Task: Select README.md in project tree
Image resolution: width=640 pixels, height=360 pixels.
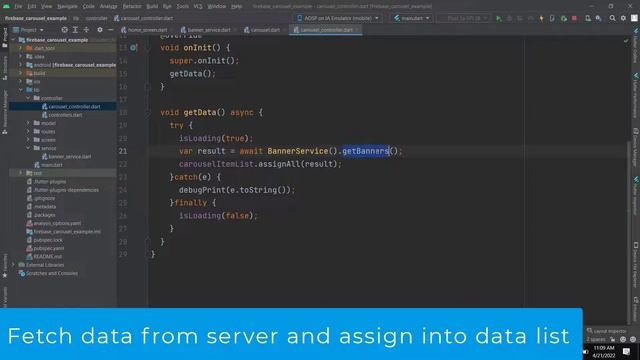Action: [47, 257]
